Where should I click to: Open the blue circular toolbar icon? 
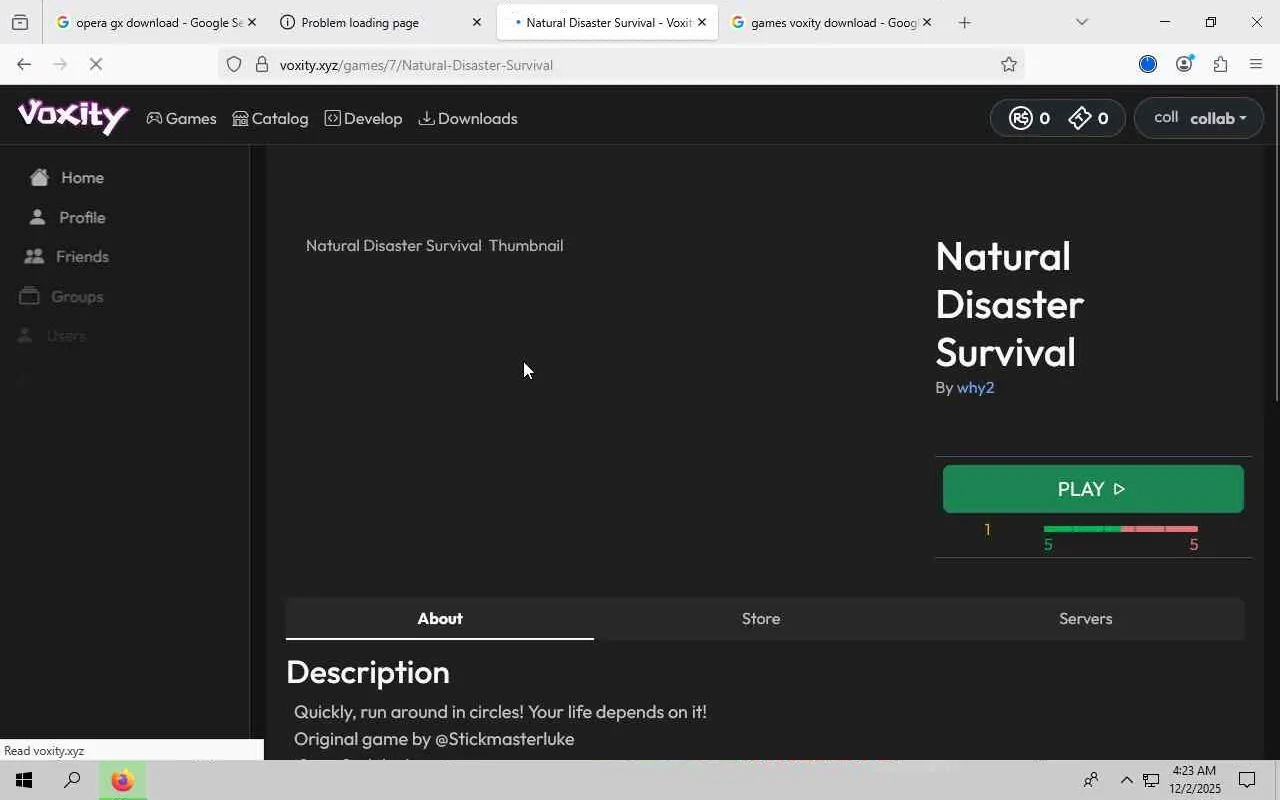click(1148, 65)
